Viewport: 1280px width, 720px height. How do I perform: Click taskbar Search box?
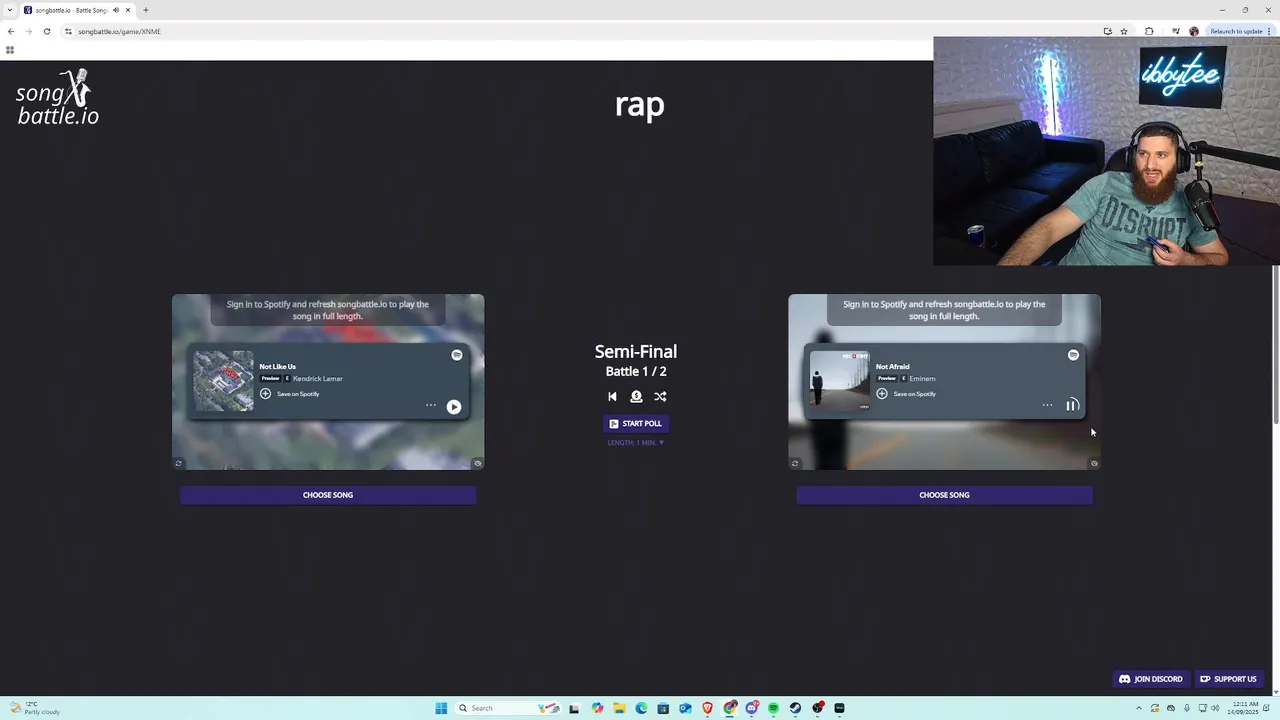(x=508, y=708)
